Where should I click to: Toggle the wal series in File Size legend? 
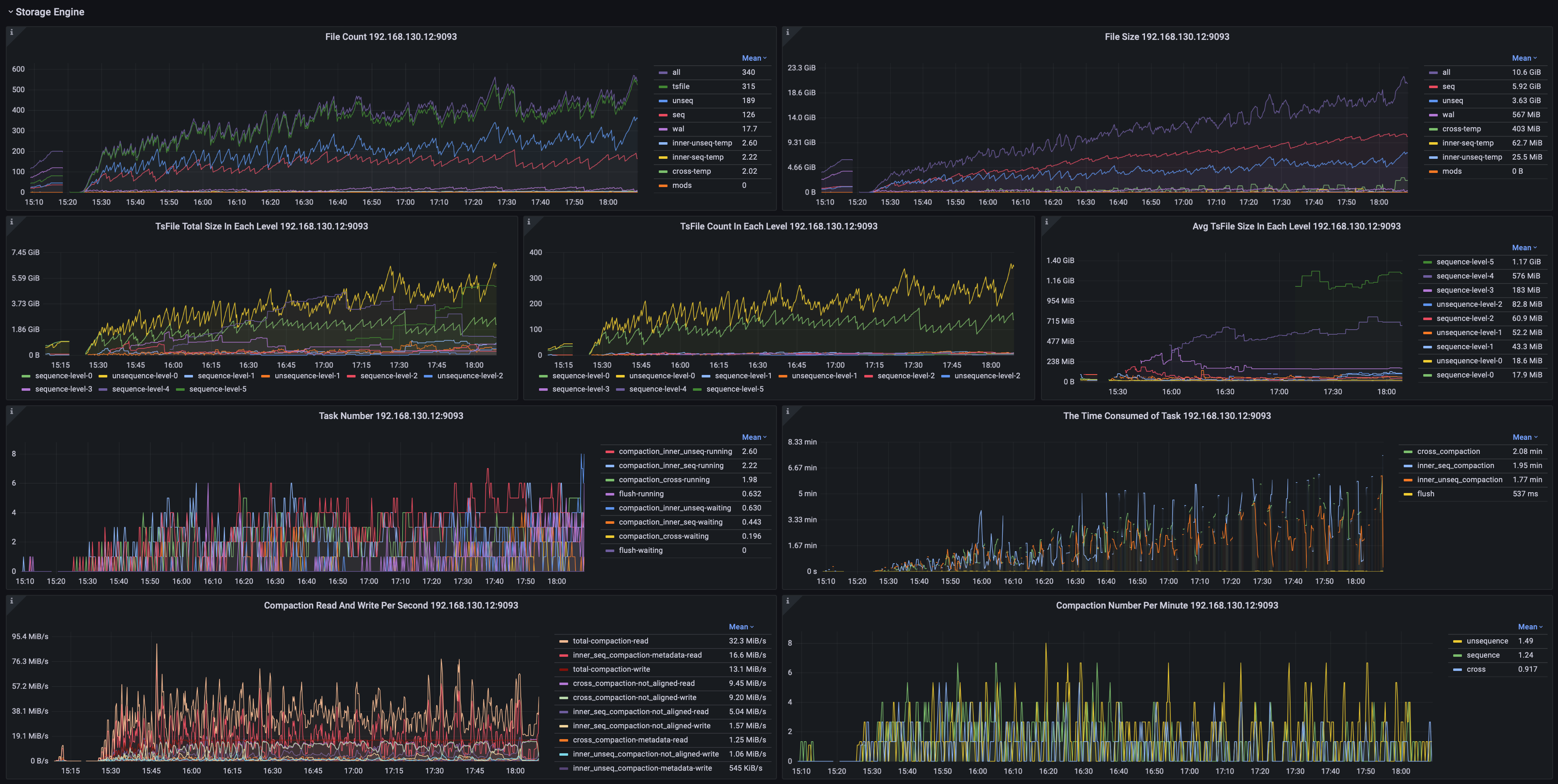pos(1448,115)
